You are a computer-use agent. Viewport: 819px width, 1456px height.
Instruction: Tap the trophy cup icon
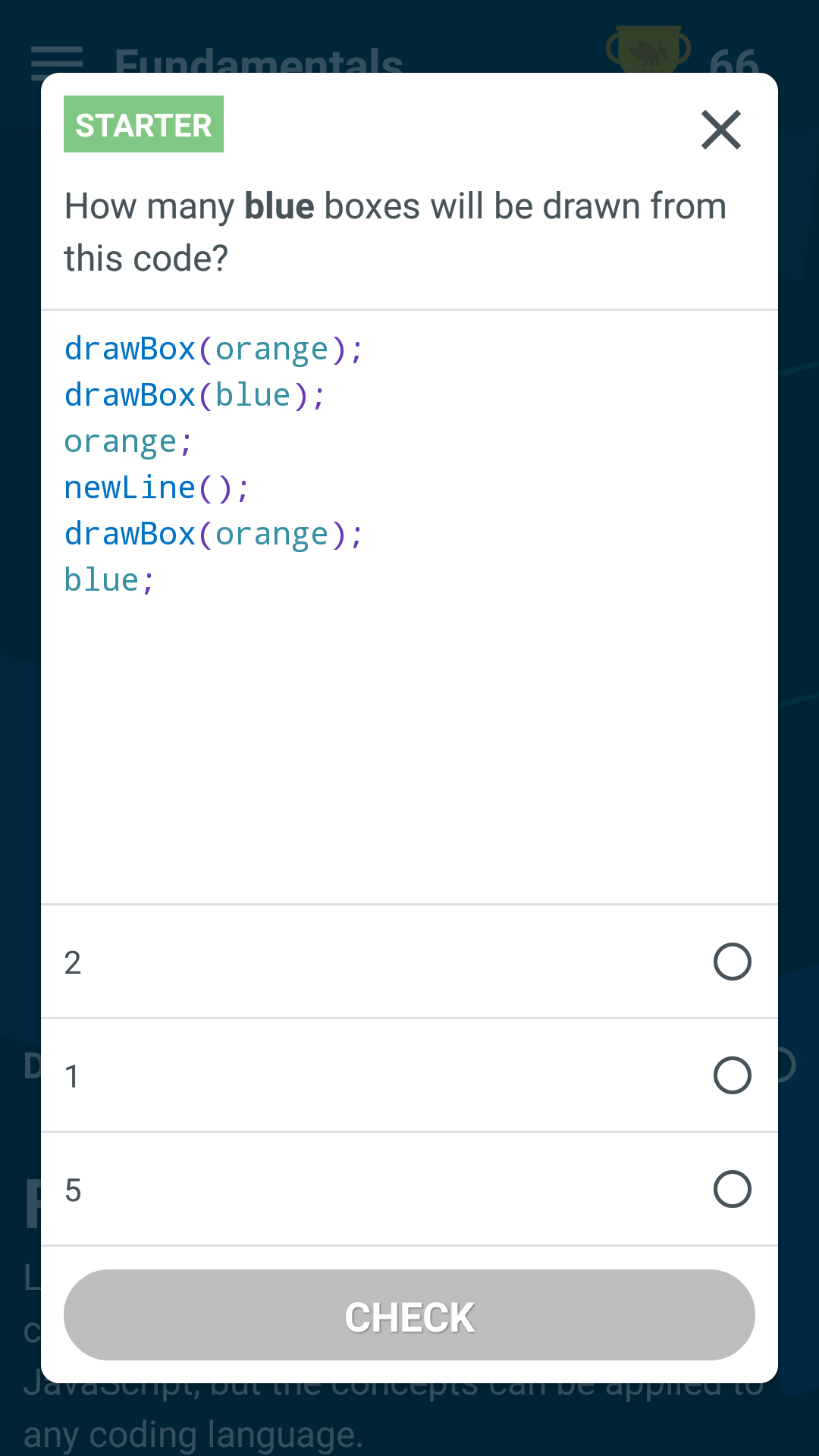[x=648, y=49]
